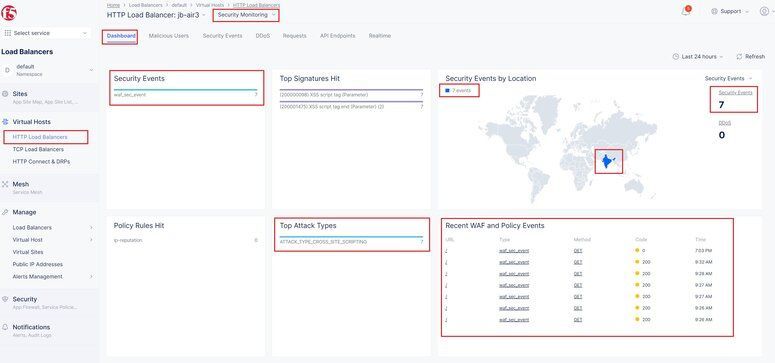The width and height of the screenshot is (775, 363).
Task: Open the Support dropdown menu
Action: point(730,11)
